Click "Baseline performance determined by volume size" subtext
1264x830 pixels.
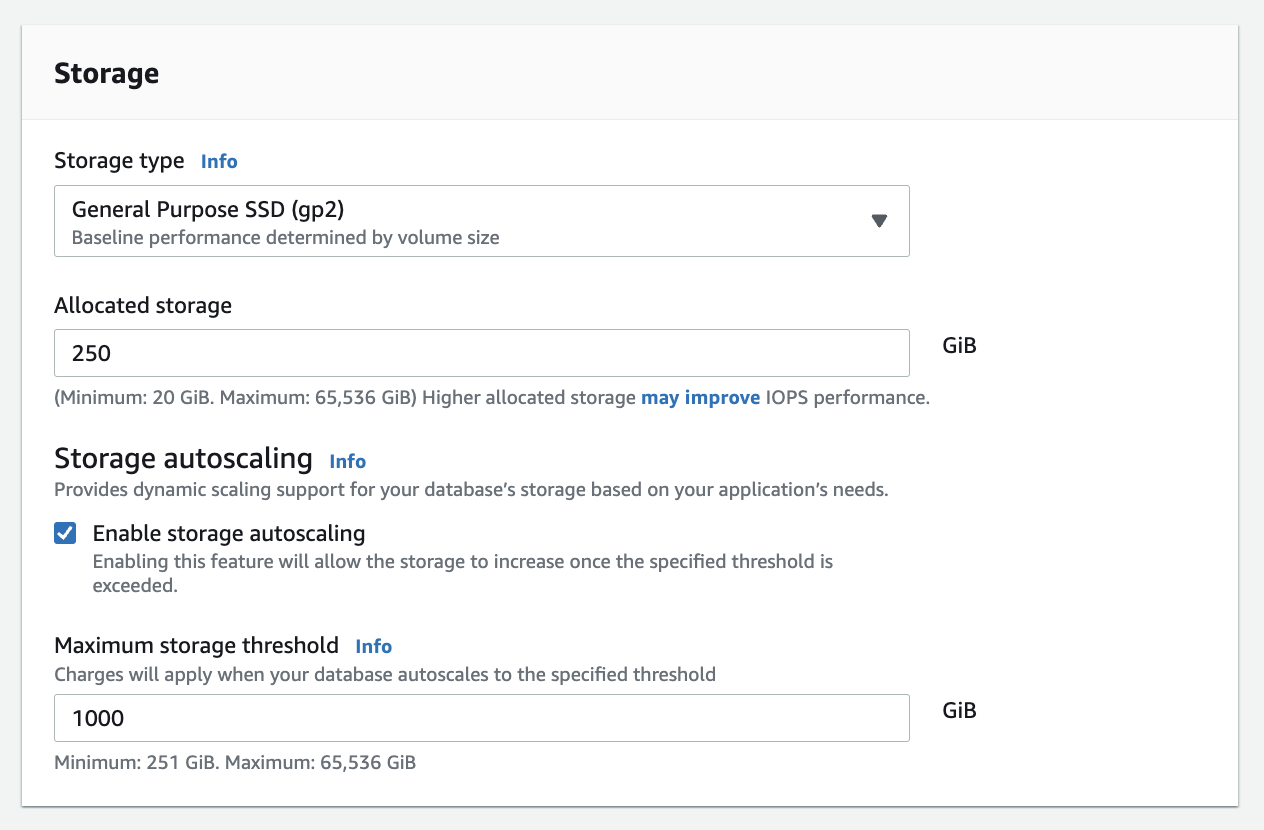click(285, 238)
